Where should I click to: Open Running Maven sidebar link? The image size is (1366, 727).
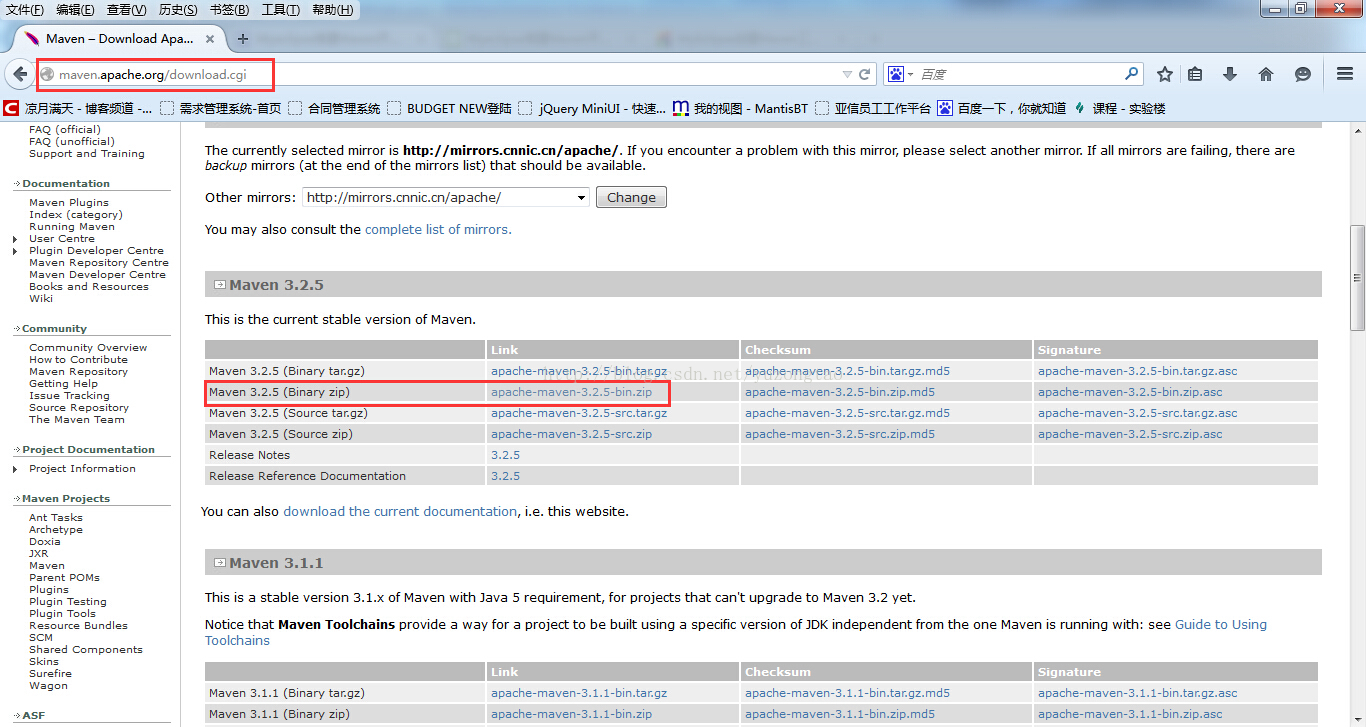click(72, 227)
